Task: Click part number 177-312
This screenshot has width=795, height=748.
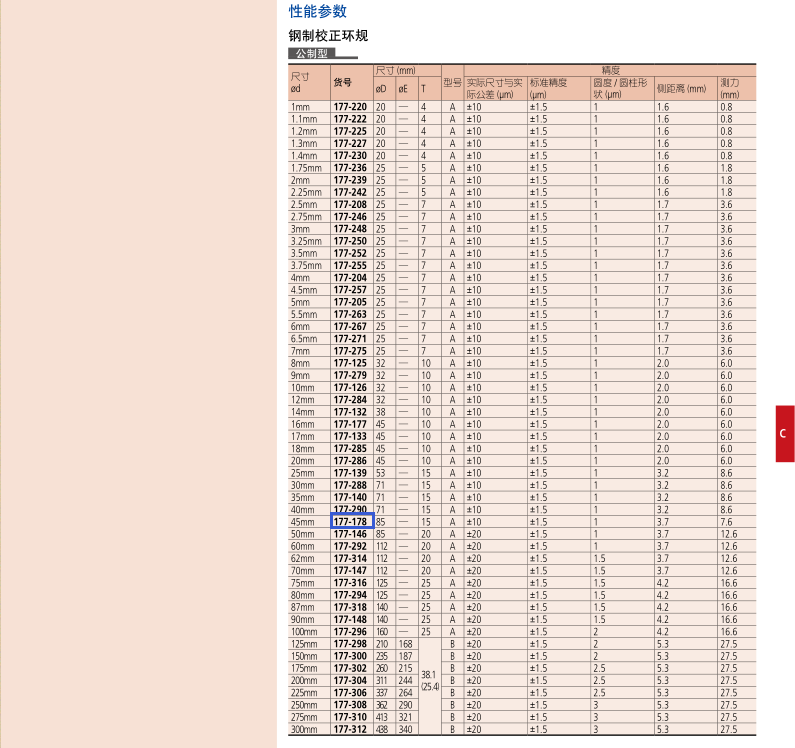Action: coord(350,730)
